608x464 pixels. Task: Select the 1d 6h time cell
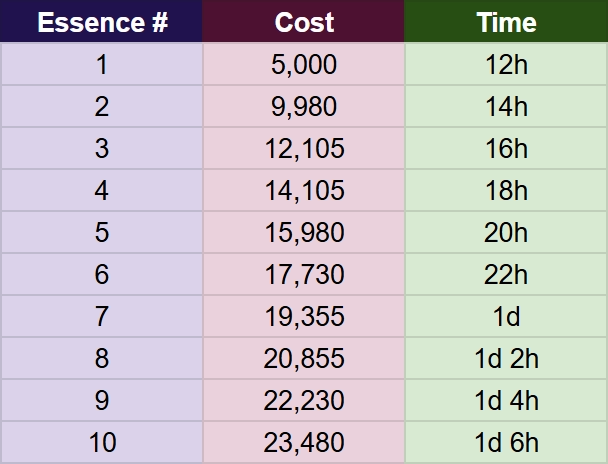click(506, 442)
